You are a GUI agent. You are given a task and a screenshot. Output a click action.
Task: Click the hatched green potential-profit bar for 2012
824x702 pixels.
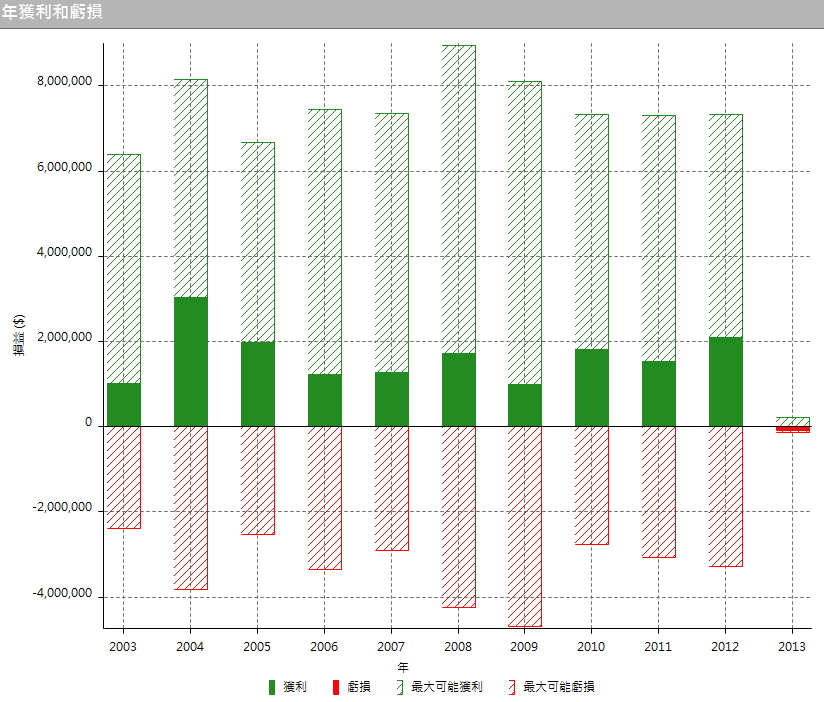point(726,226)
